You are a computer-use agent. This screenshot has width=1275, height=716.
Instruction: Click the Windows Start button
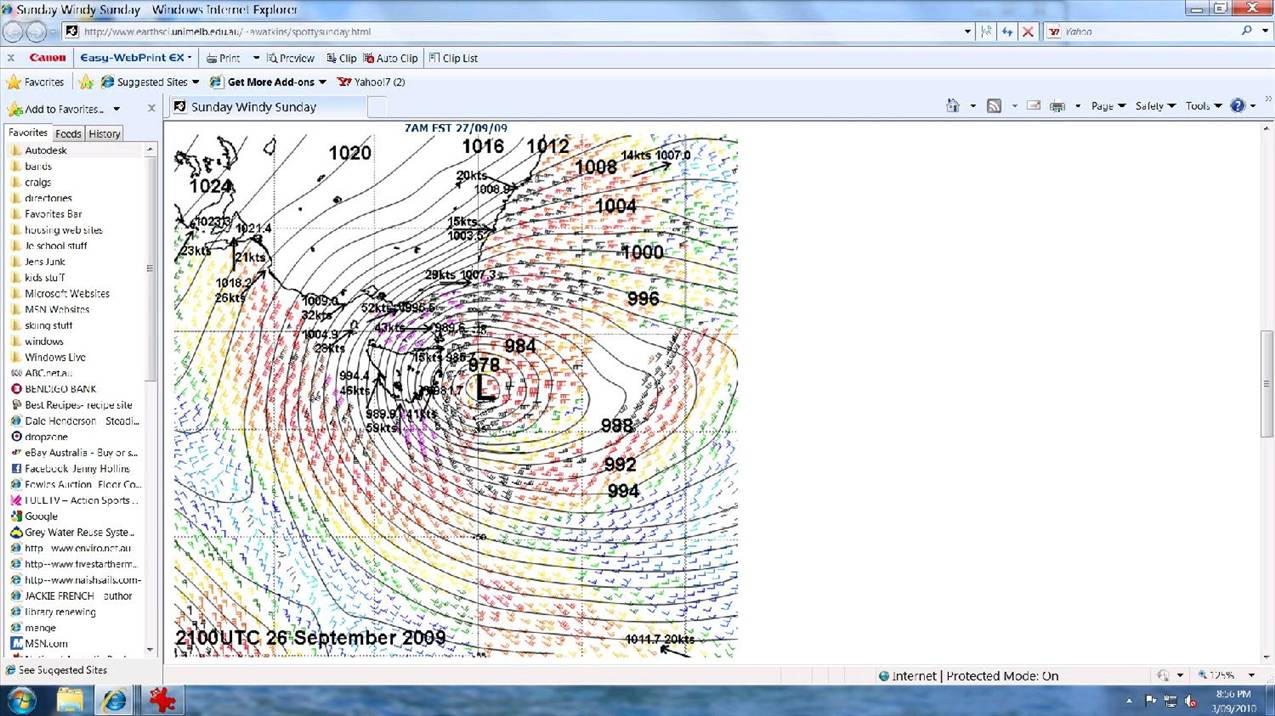click(20, 700)
